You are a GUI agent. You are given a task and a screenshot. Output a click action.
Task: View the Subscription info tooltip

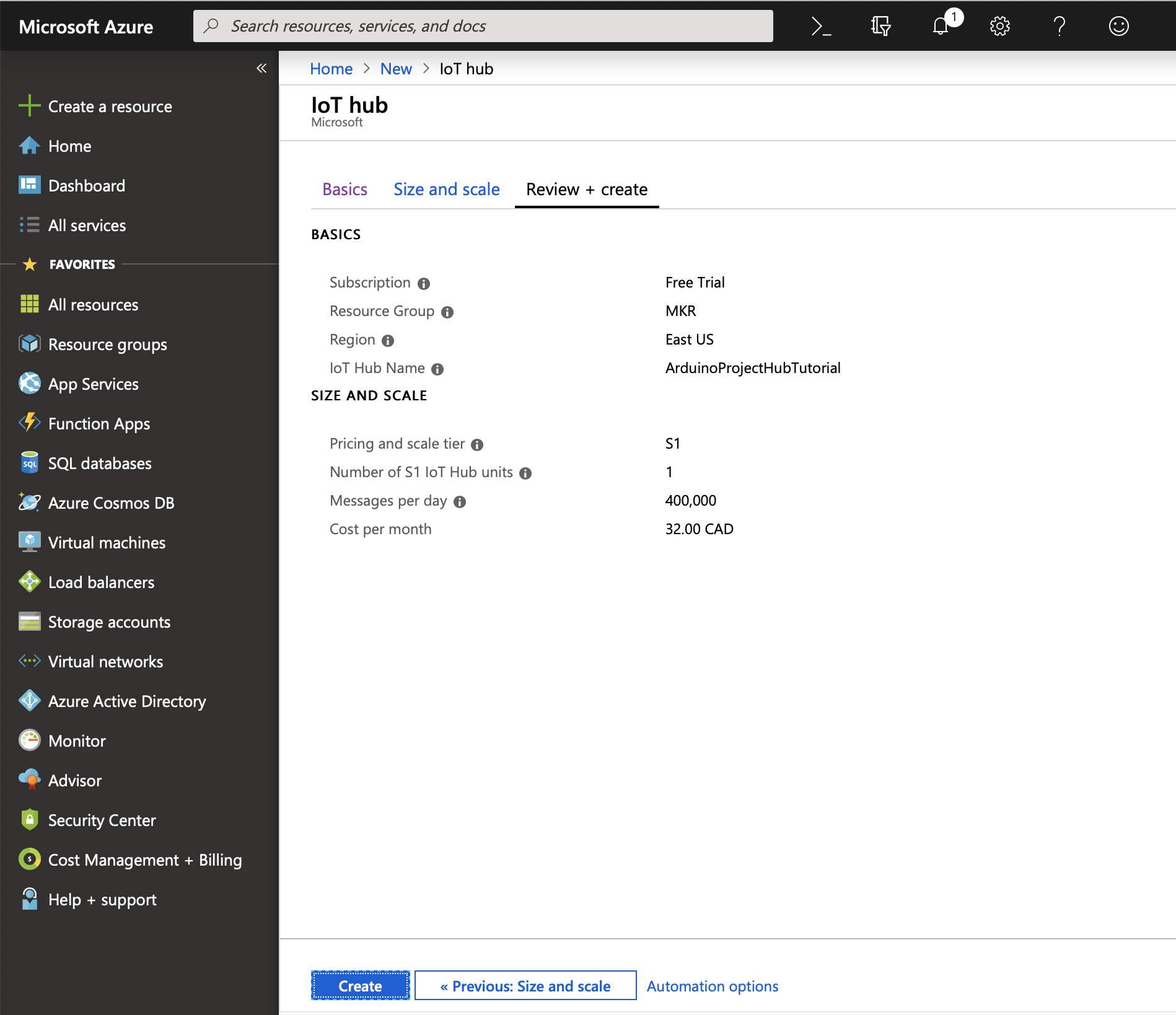click(423, 283)
